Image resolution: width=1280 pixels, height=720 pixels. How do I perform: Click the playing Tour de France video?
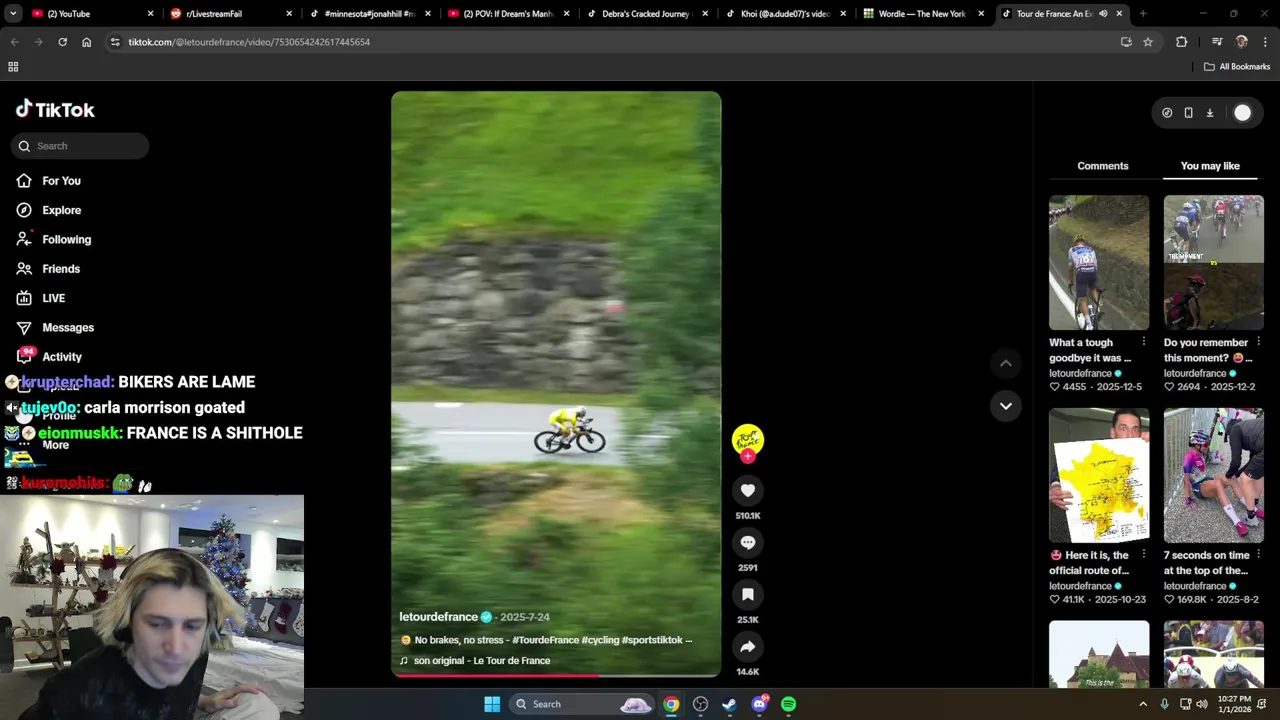556,385
